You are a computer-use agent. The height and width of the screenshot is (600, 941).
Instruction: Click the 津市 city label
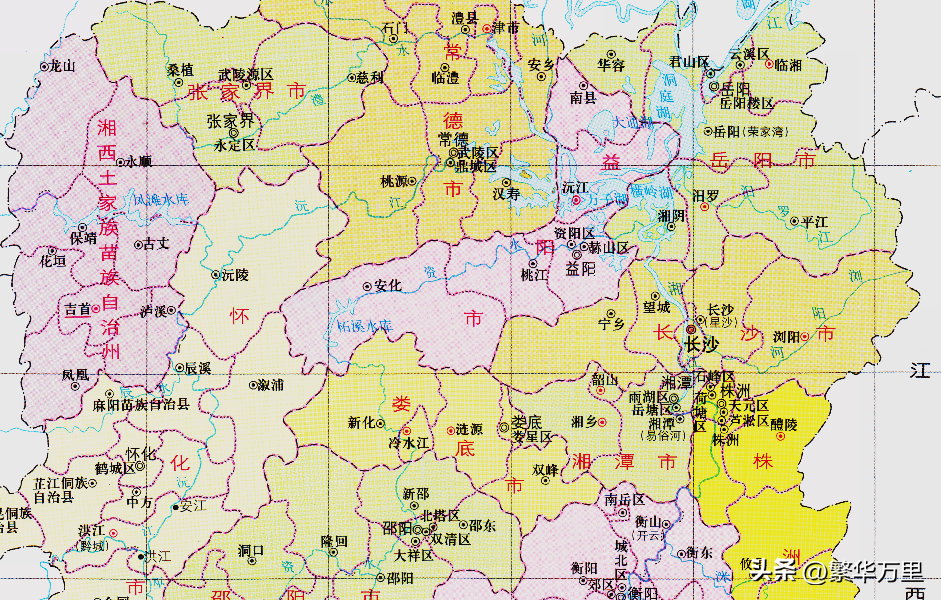pos(505,28)
